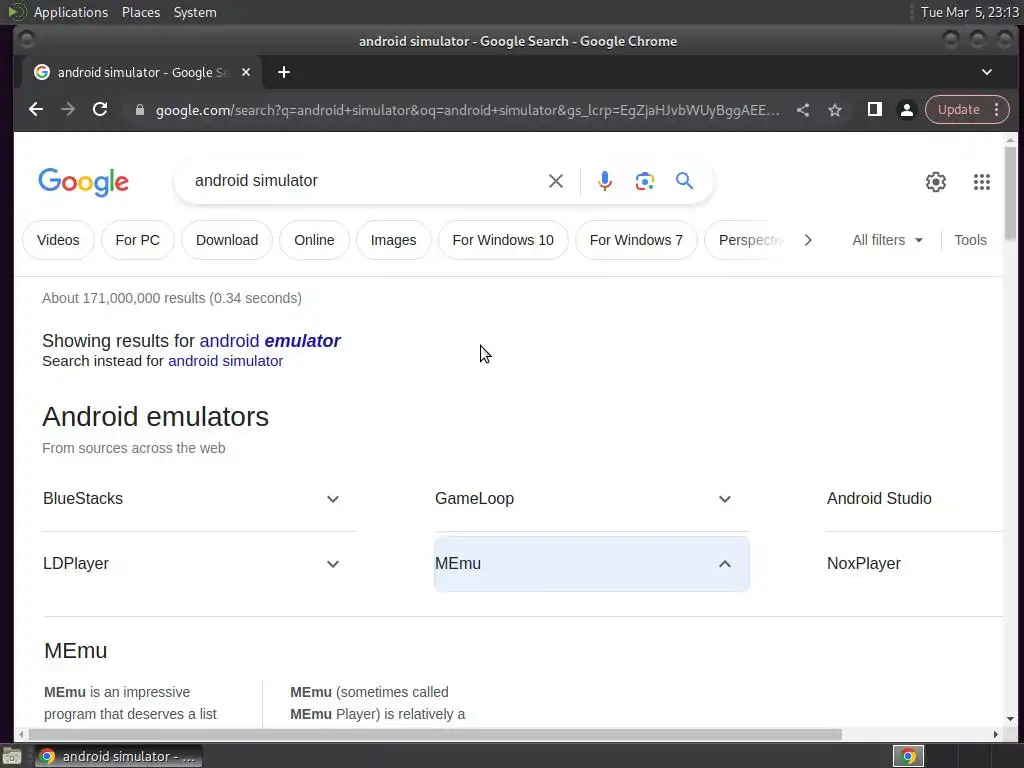Viewport: 1024px width, 768px height.
Task: Click the show desktop icon in taskbar
Action: pyautogui.click(x=12, y=756)
